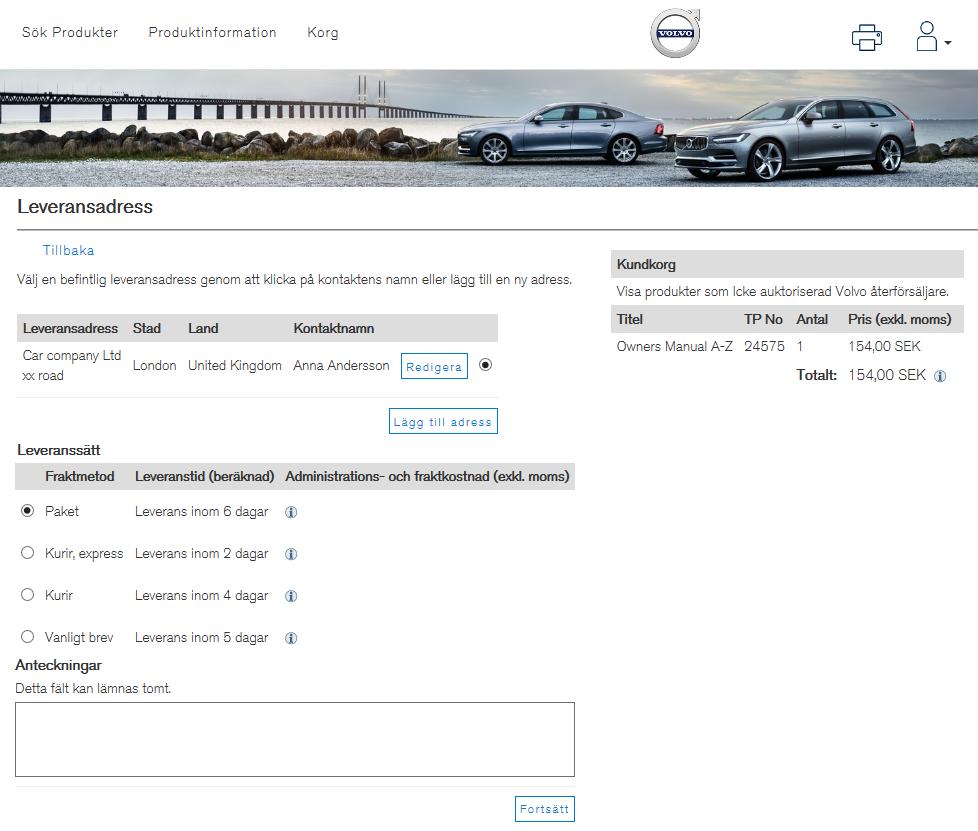
Task: Click Leverans inom 6 dagar text
Action: [x=201, y=512]
